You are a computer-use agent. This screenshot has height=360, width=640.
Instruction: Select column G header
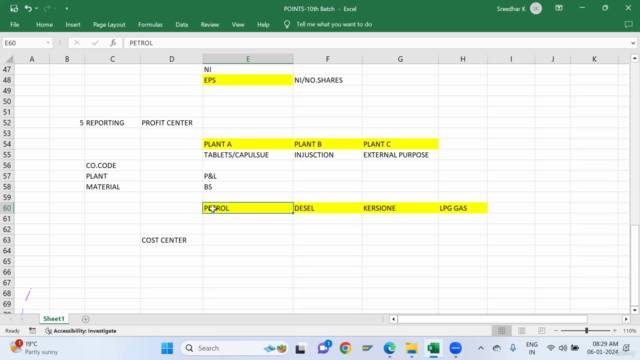[x=400, y=59]
